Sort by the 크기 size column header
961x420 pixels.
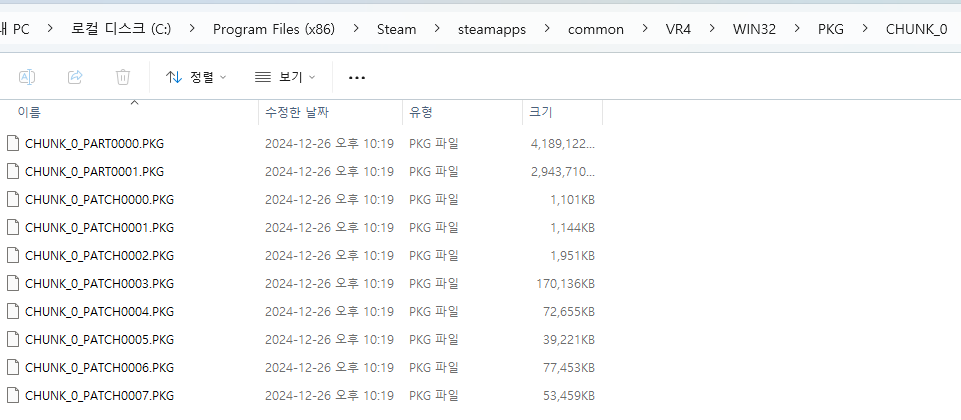click(541, 113)
